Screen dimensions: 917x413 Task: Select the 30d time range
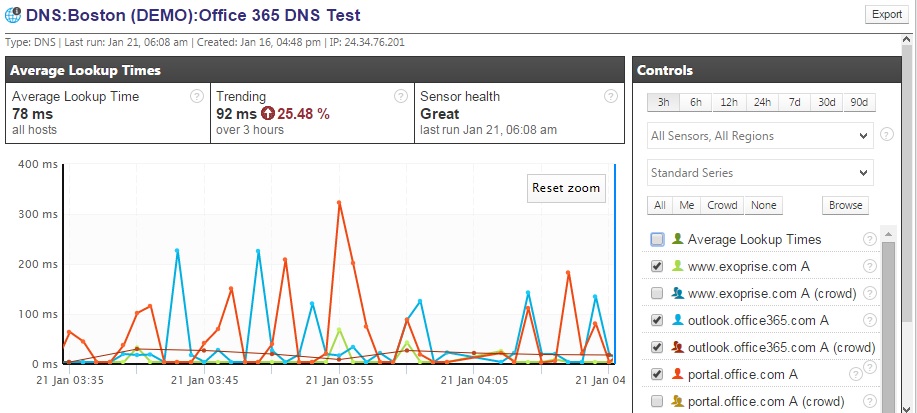click(x=826, y=102)
